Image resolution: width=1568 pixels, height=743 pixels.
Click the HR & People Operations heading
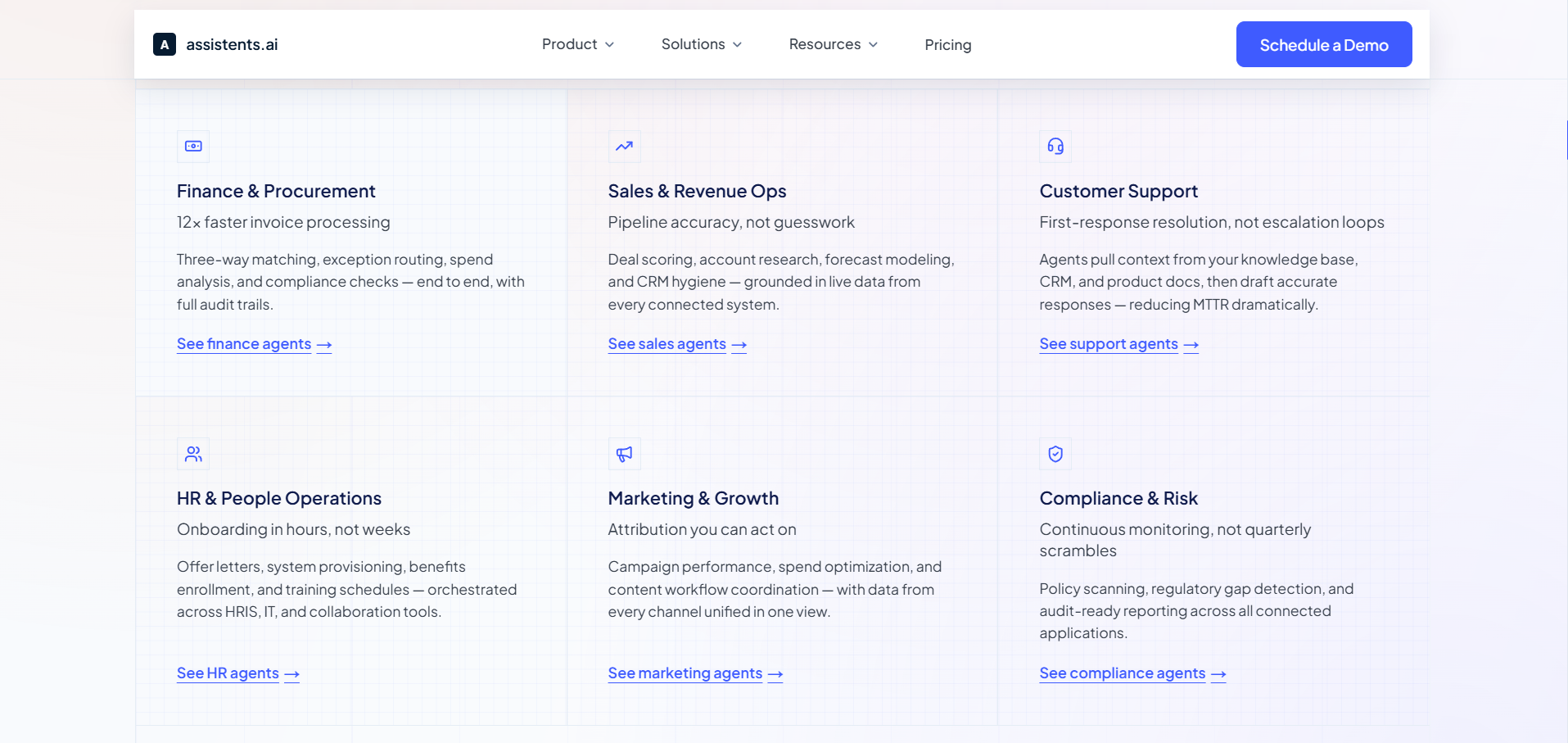tap(279, 498)
